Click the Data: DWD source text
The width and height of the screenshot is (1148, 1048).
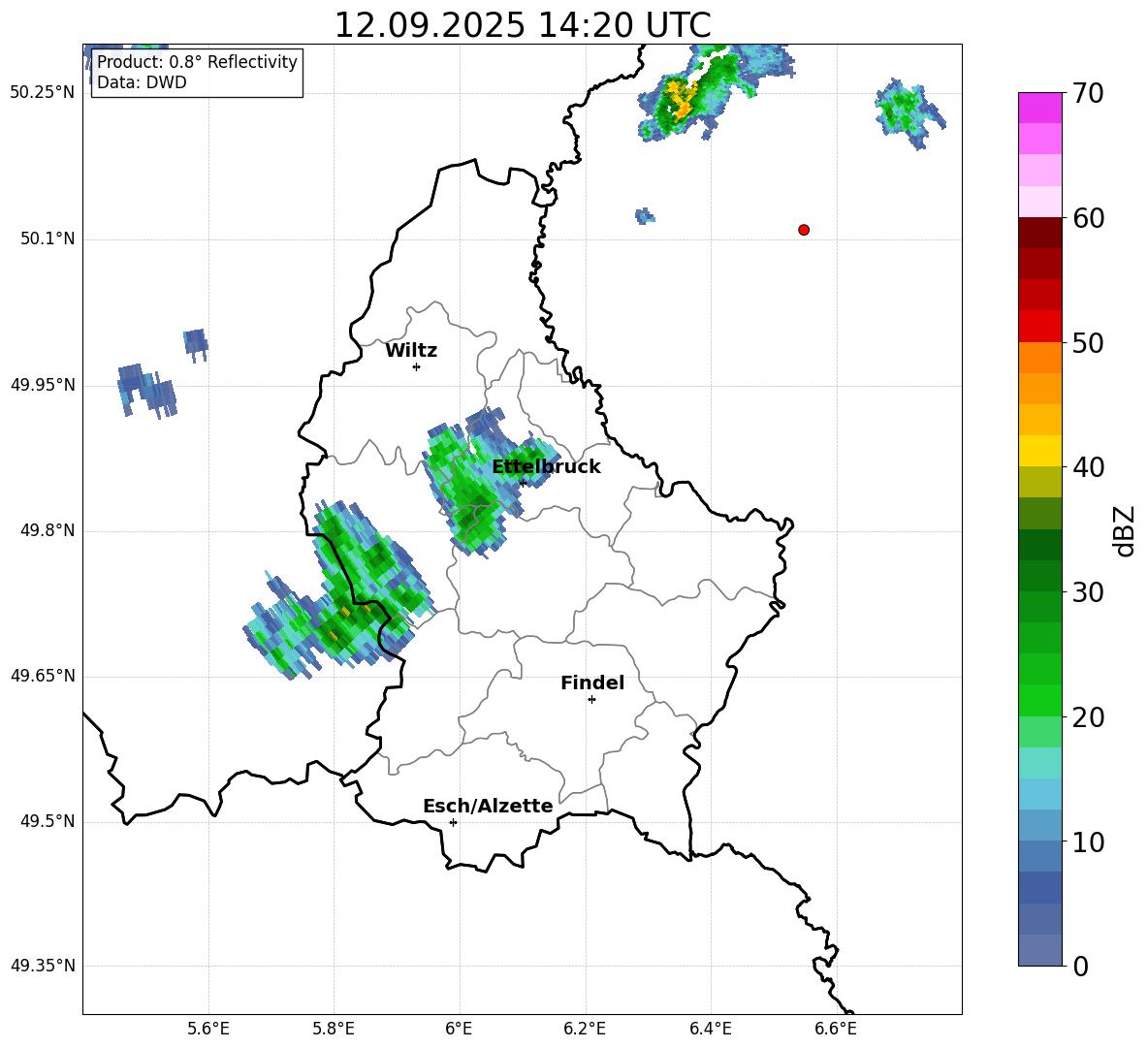[x=142, y=83]
